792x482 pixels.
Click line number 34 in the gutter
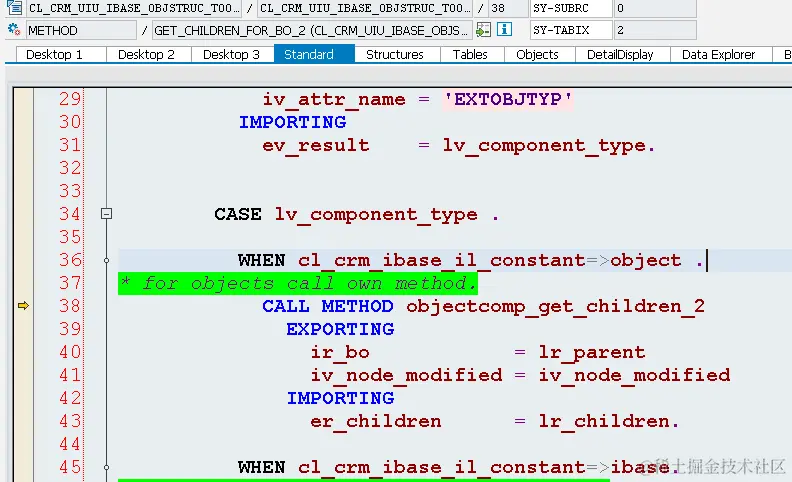(70, 214)
